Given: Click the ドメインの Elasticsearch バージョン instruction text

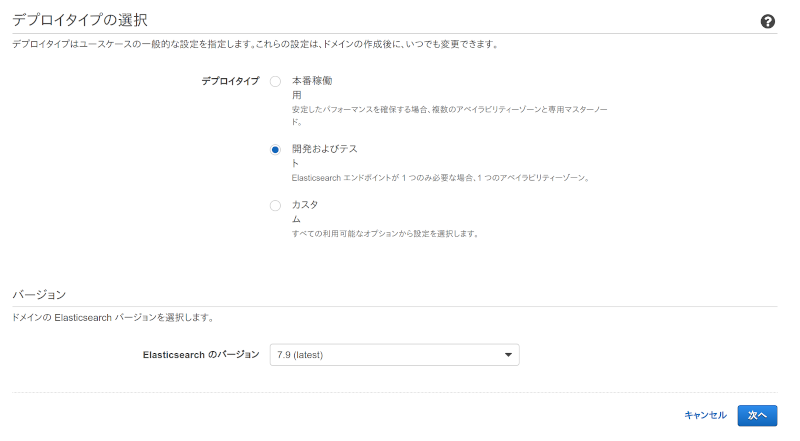Looking at the screenshot, I should 113,317.
